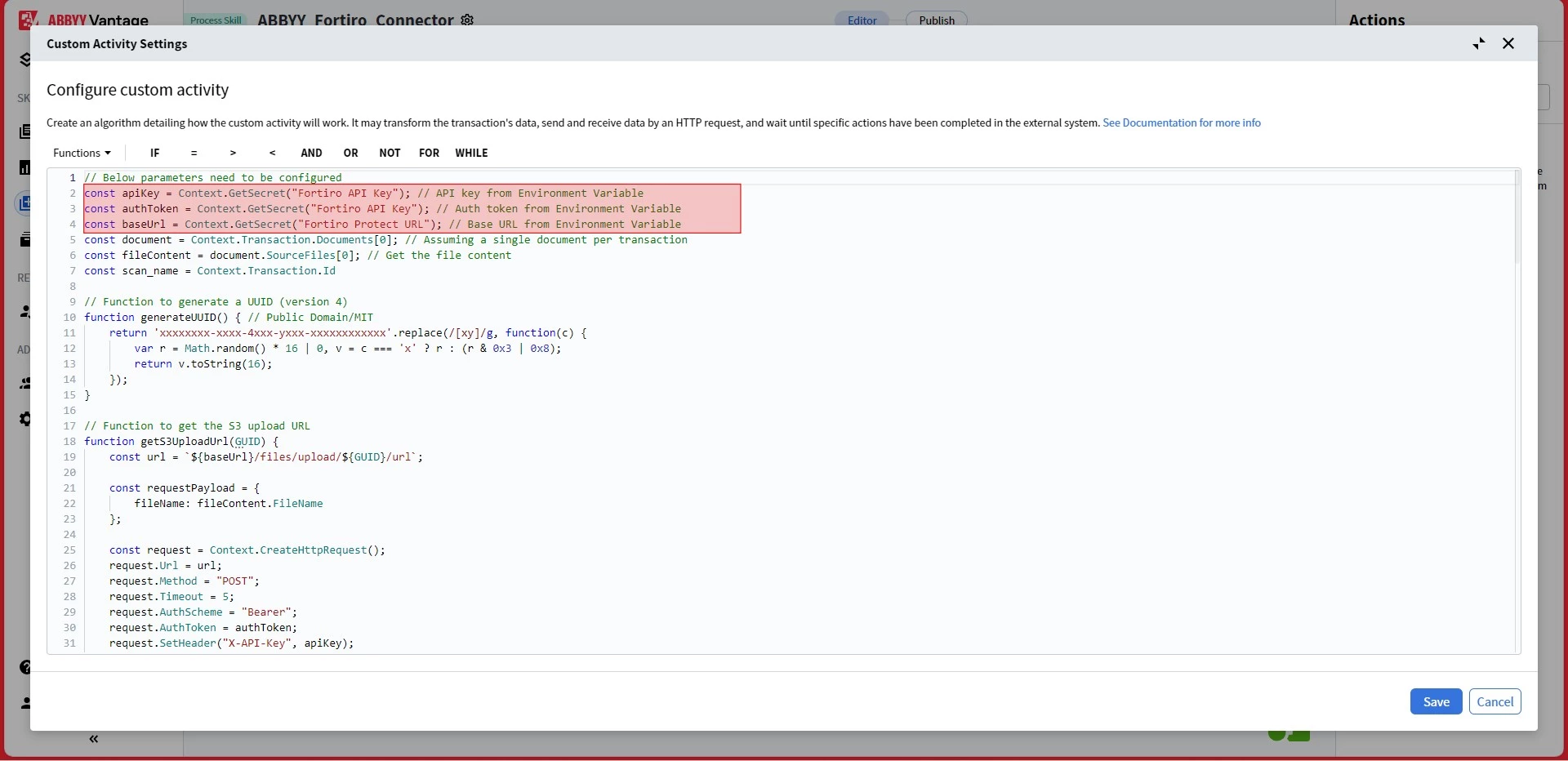Collapse the left sidebar with double-chevron icon
The image size is (1568, 761).
pos(94,739)
